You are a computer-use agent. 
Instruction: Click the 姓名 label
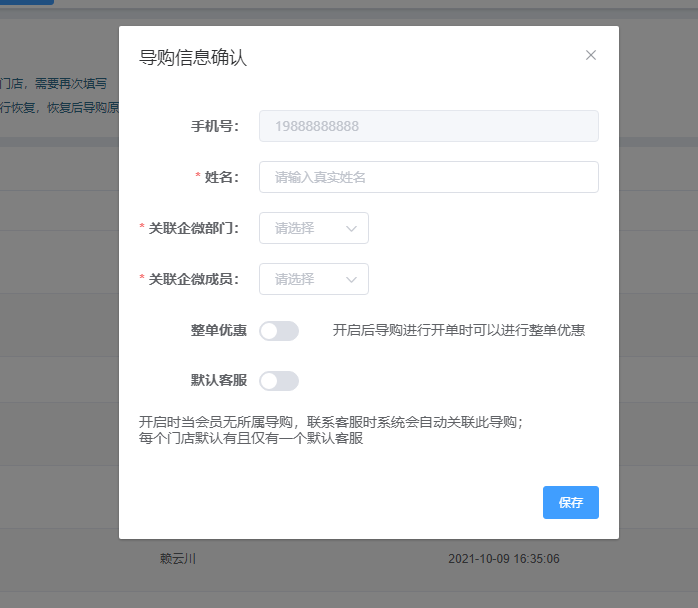[x=222, y=178]
